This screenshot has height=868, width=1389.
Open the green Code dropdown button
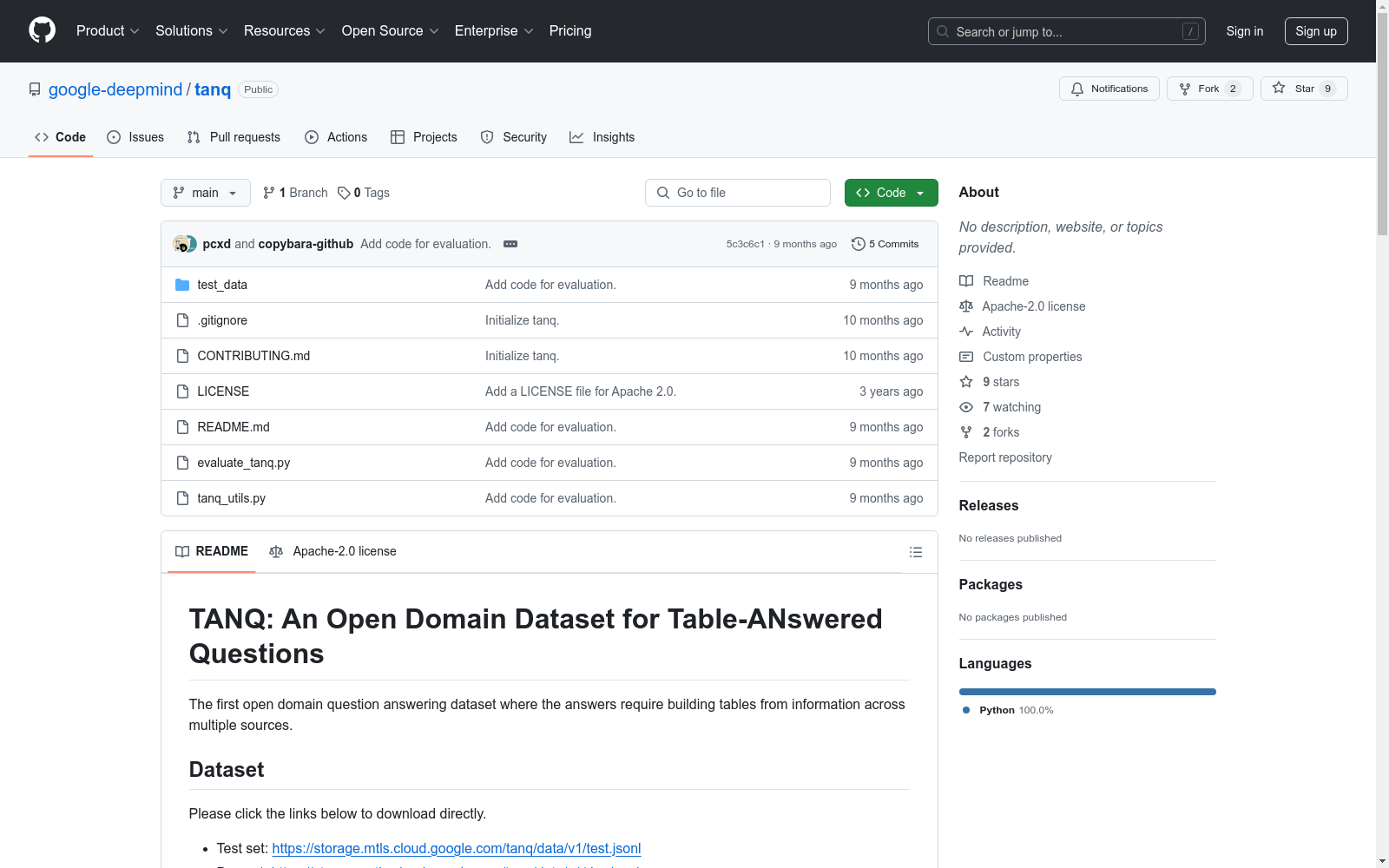(891, 193)
